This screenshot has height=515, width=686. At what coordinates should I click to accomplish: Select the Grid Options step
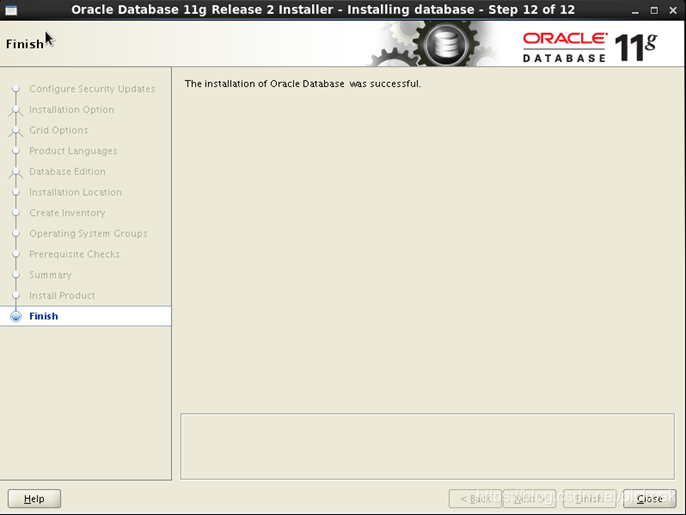[59, 130]
